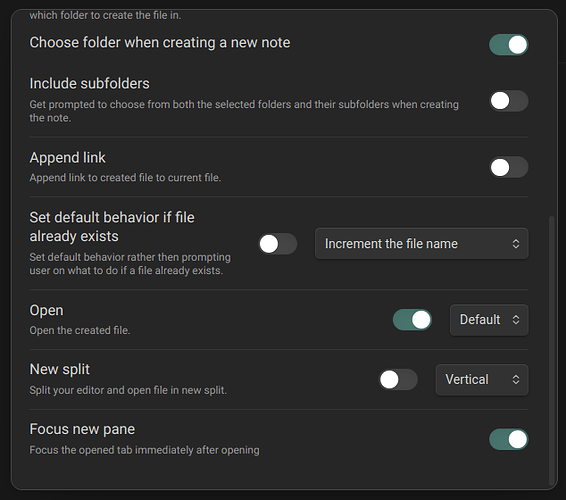566x500 pixels.
Task: Switch off the Open created file toggle
Action: click(412, 320)
